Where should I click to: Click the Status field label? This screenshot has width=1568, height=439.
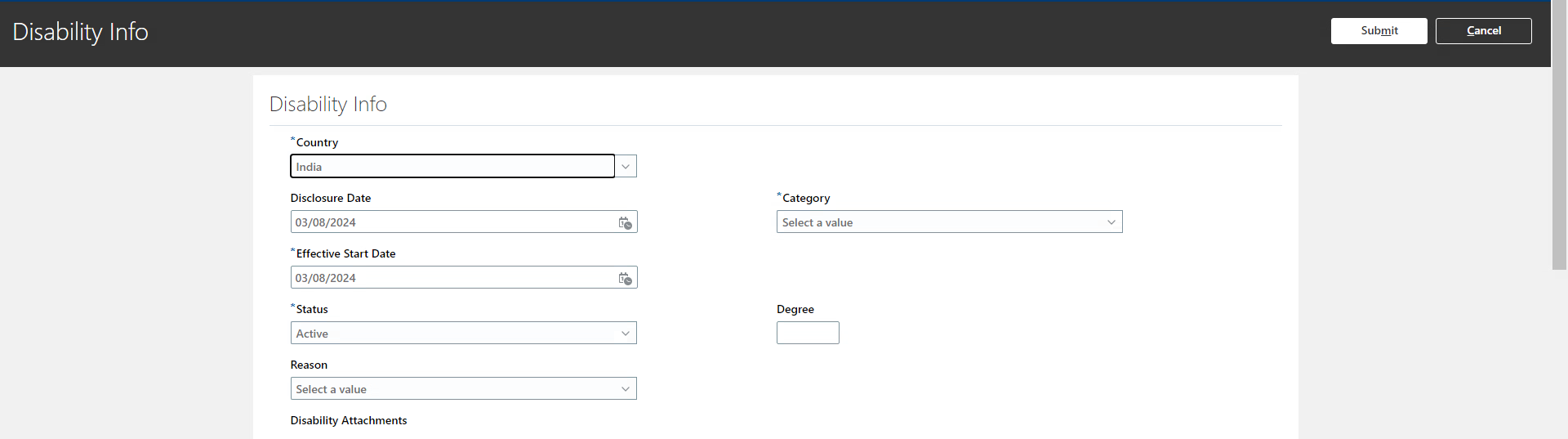click(312, 309)
